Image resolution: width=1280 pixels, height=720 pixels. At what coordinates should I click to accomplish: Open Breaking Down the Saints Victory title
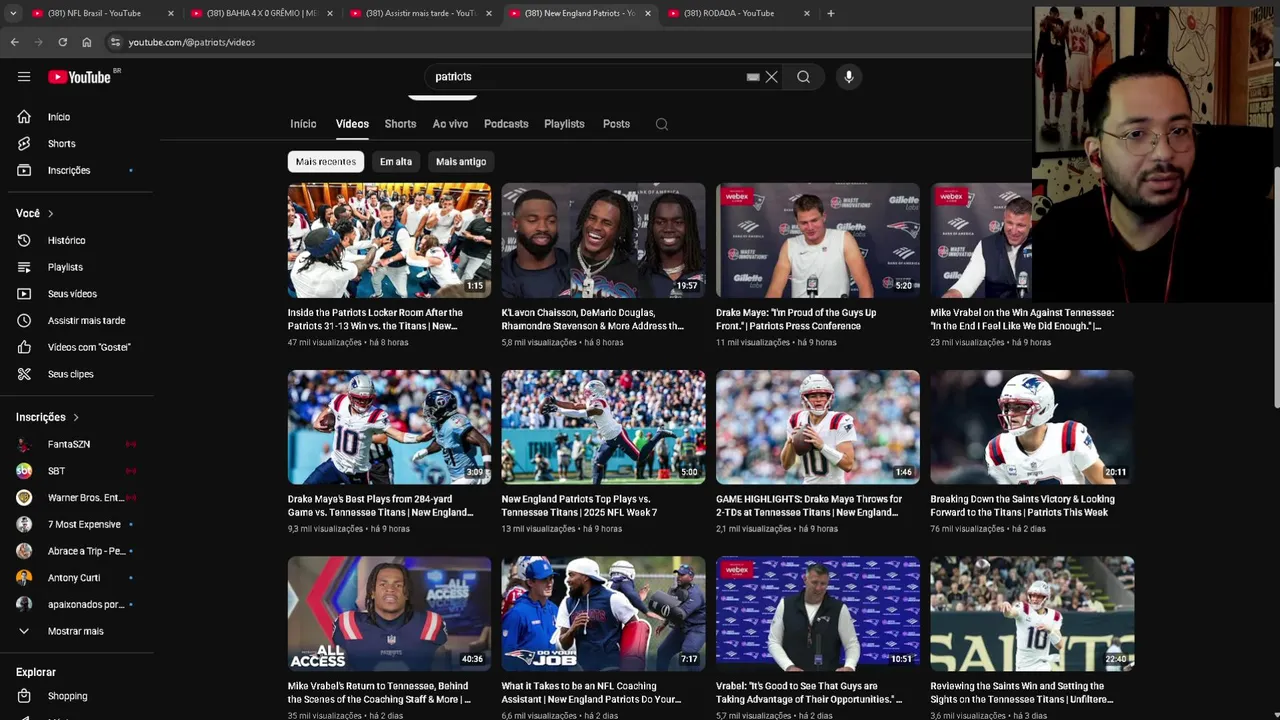1022,506
